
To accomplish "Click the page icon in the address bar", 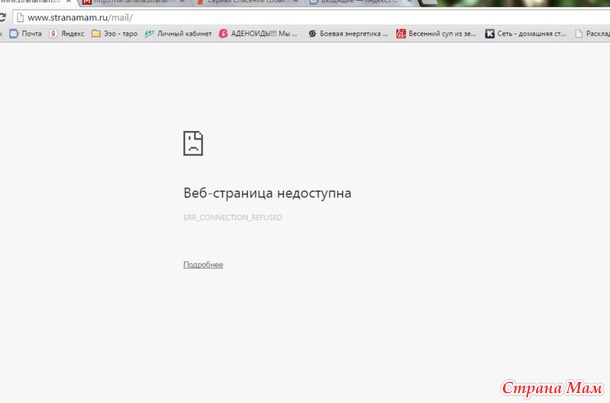I will tap(20, 18).
